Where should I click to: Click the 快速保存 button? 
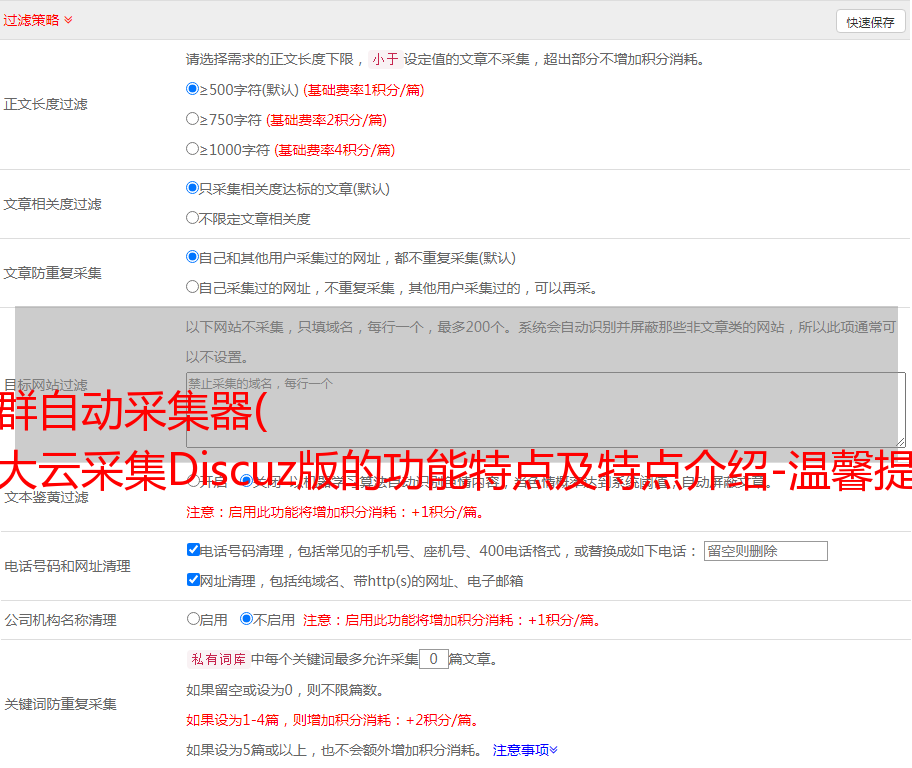(870, 22)
